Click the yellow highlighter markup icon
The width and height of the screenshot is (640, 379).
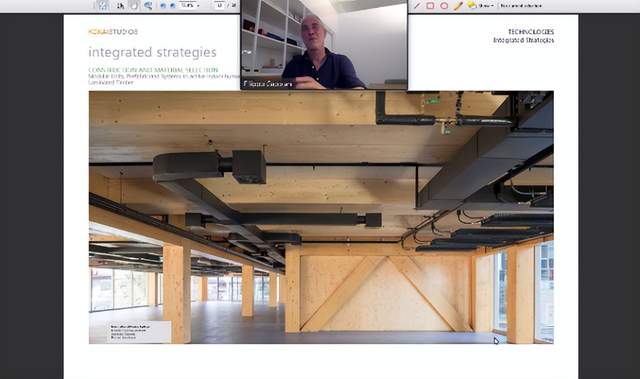pos(472,5)
